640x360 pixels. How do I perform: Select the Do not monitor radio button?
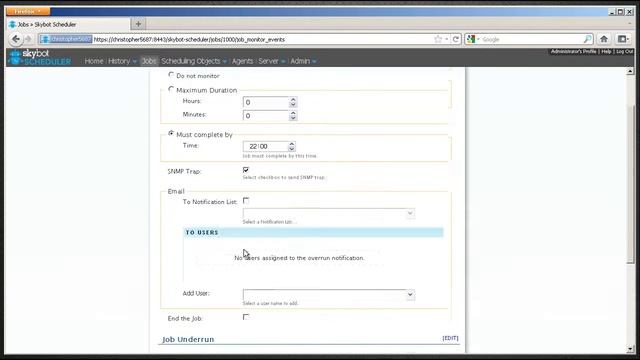[x=171, y=75]
